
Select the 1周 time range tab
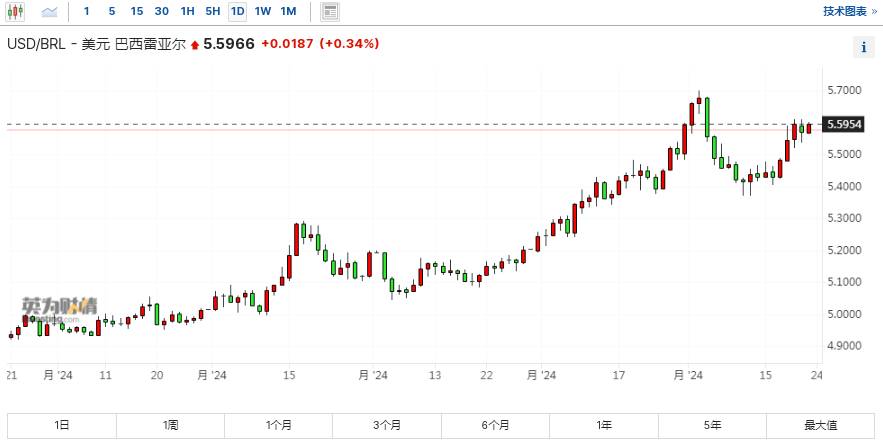tap(171, 425)
